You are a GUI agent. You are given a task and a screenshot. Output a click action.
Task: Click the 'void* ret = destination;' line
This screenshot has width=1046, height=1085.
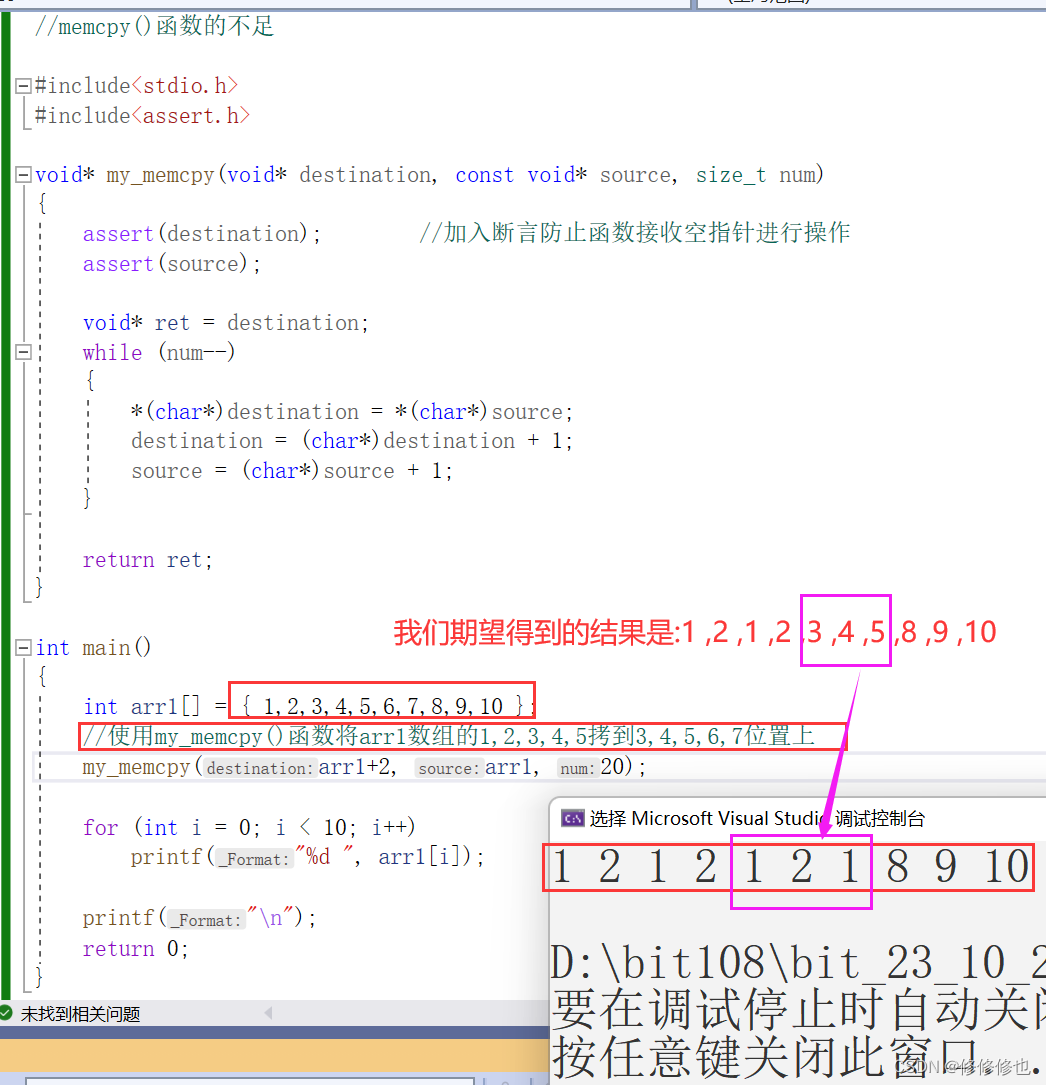point(226,323)
